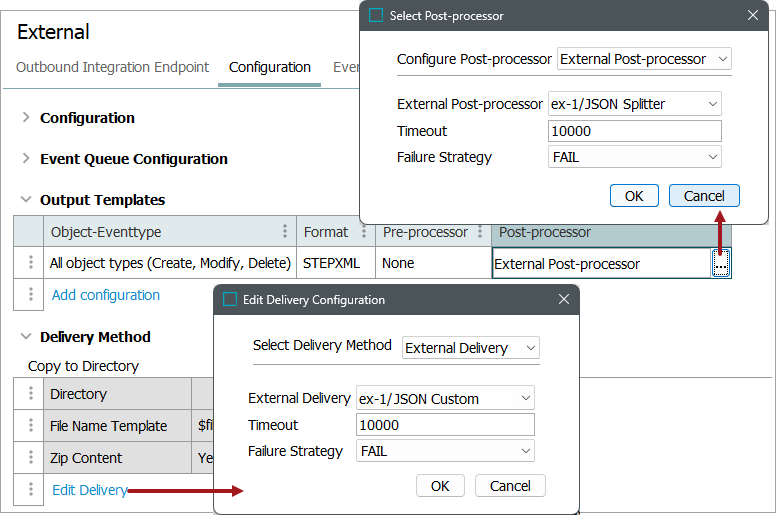Click Timeout field in Edit Delivery Configuration

pyautogui.click(x=445, y=425)
